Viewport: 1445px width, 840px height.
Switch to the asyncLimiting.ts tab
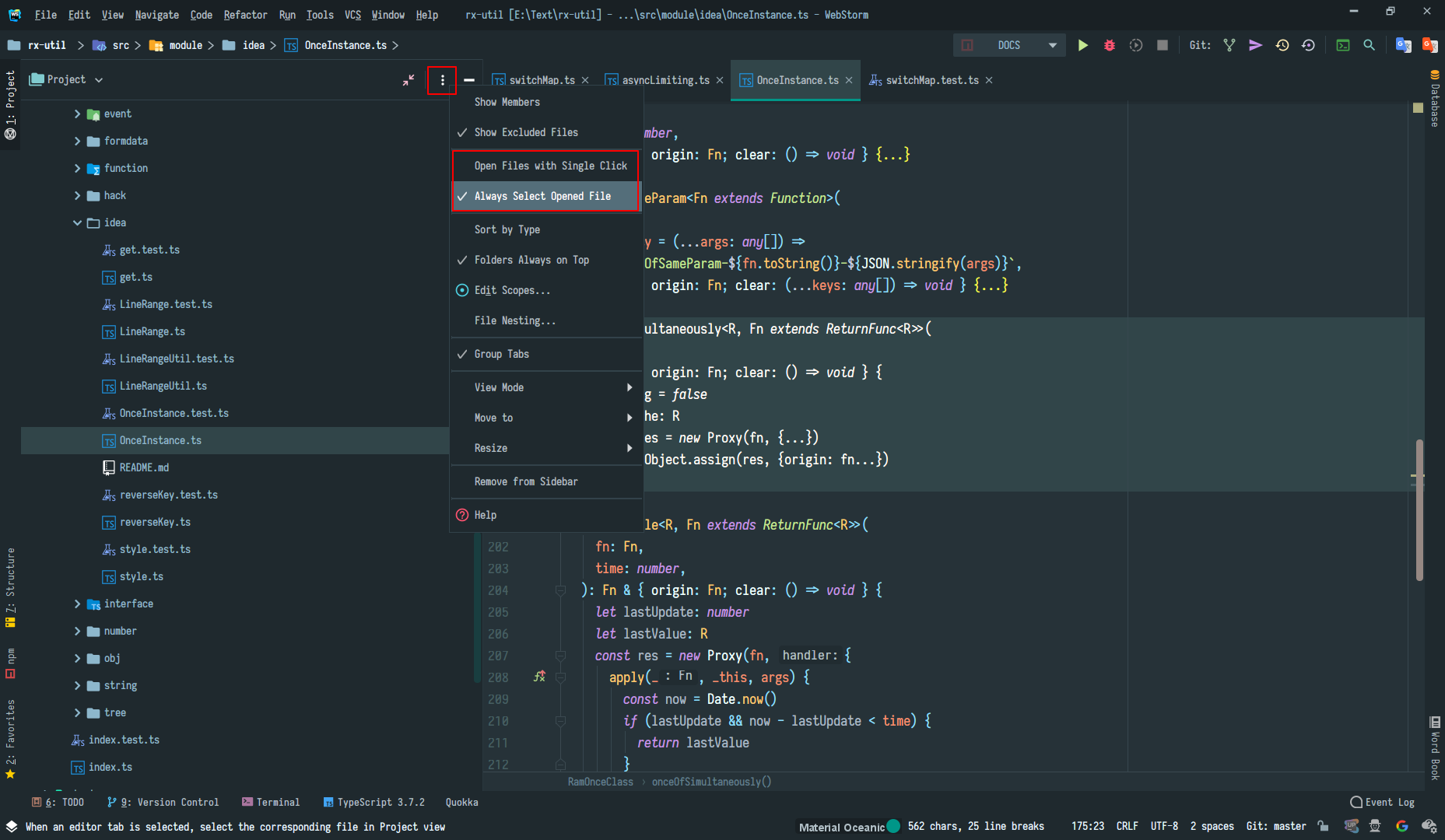tap(665, 80)
